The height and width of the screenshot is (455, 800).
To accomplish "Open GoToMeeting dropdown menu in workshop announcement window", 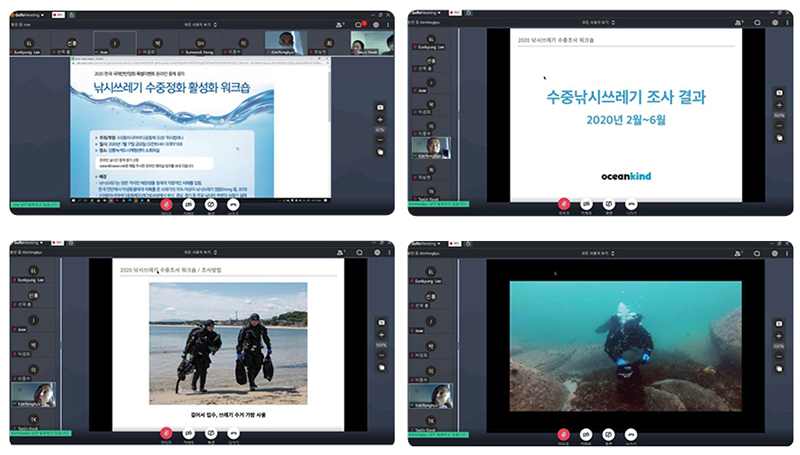I will coord(29,15).
